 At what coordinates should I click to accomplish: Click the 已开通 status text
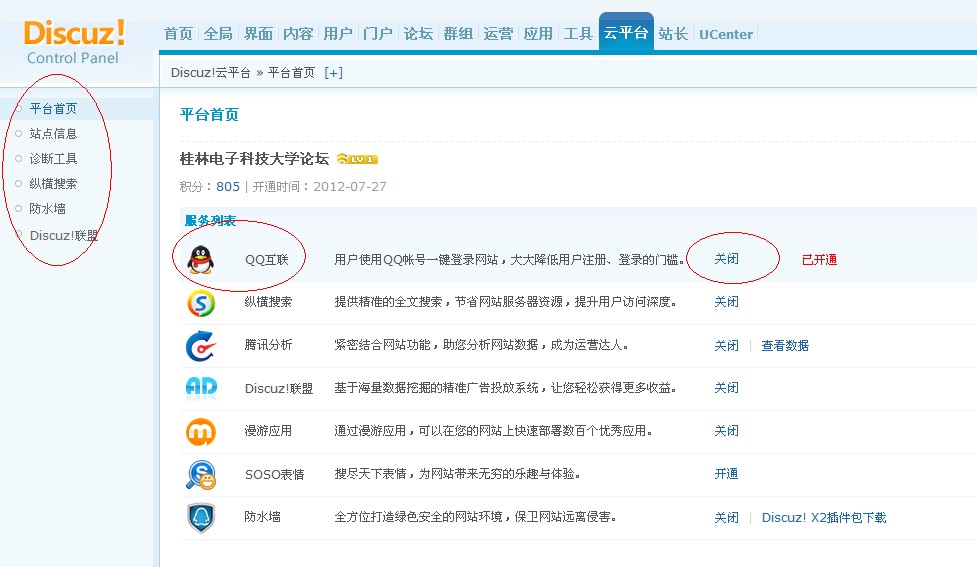819,259
